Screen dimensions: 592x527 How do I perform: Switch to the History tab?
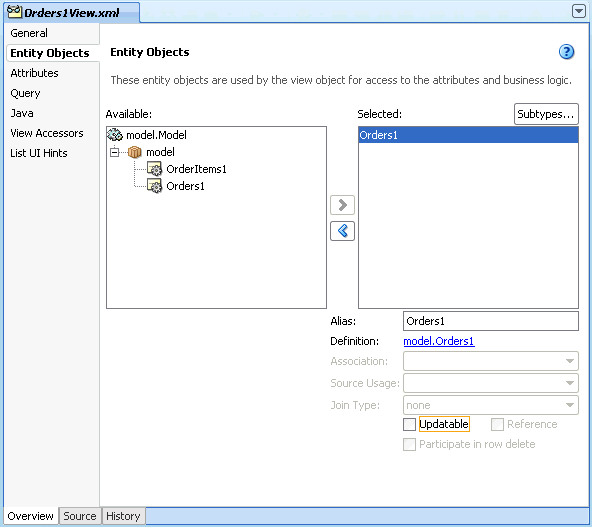[x=123, y=516]
